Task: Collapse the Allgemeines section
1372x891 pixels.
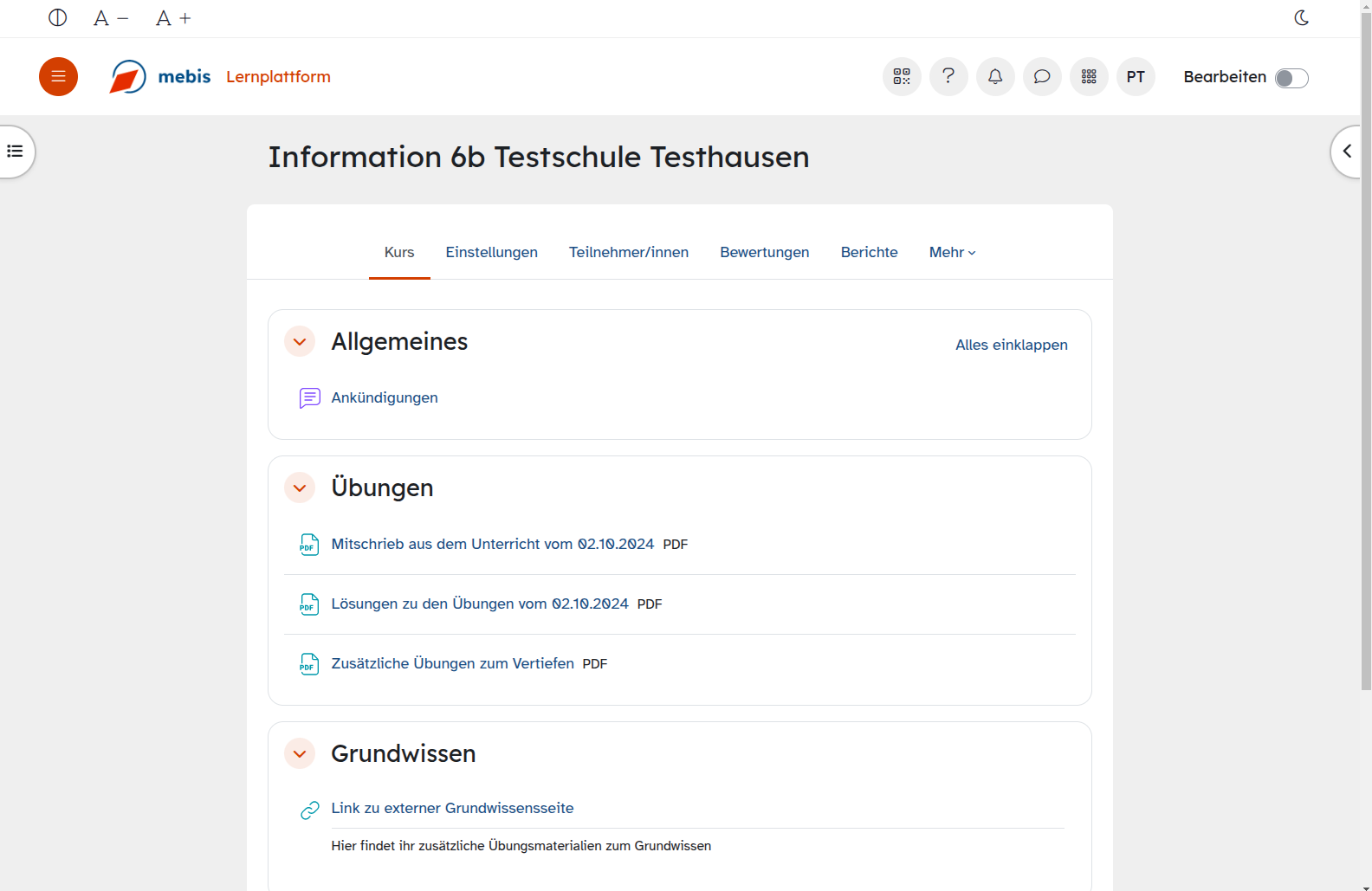Action: [300, 342]
